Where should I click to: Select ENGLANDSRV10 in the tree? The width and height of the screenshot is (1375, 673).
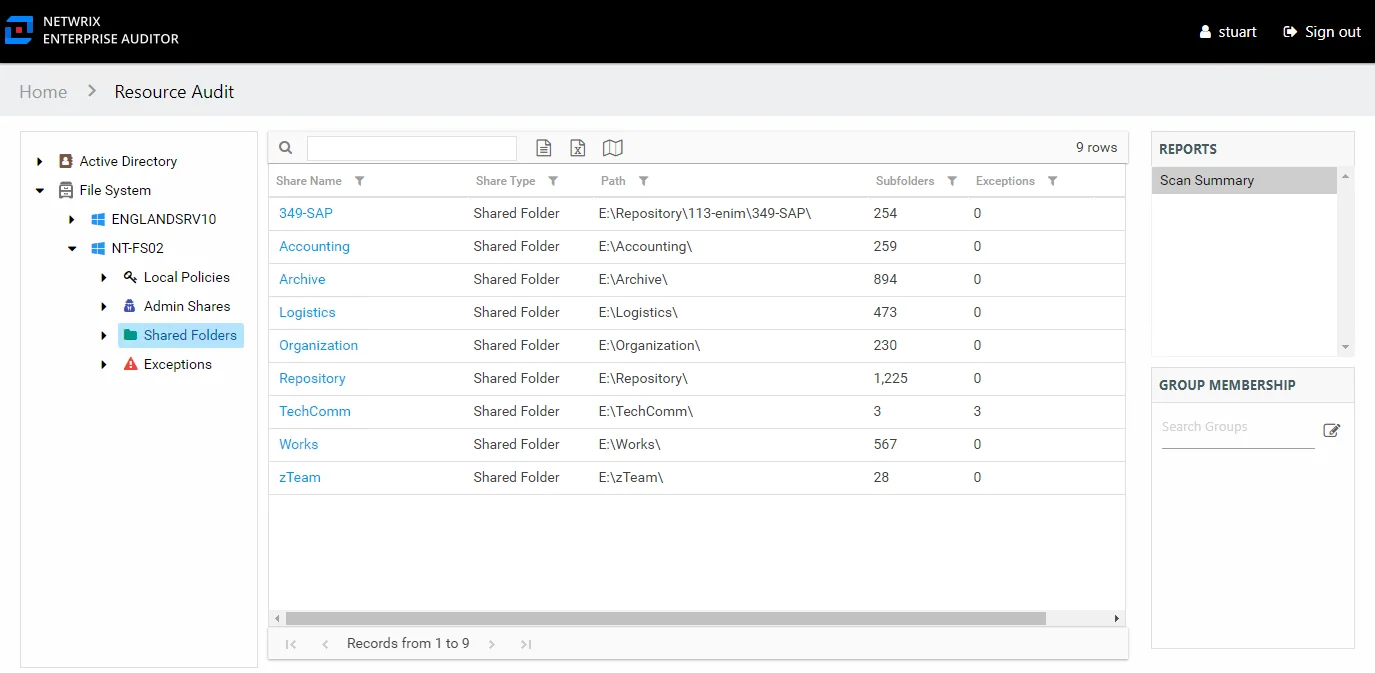coord(164,219)
